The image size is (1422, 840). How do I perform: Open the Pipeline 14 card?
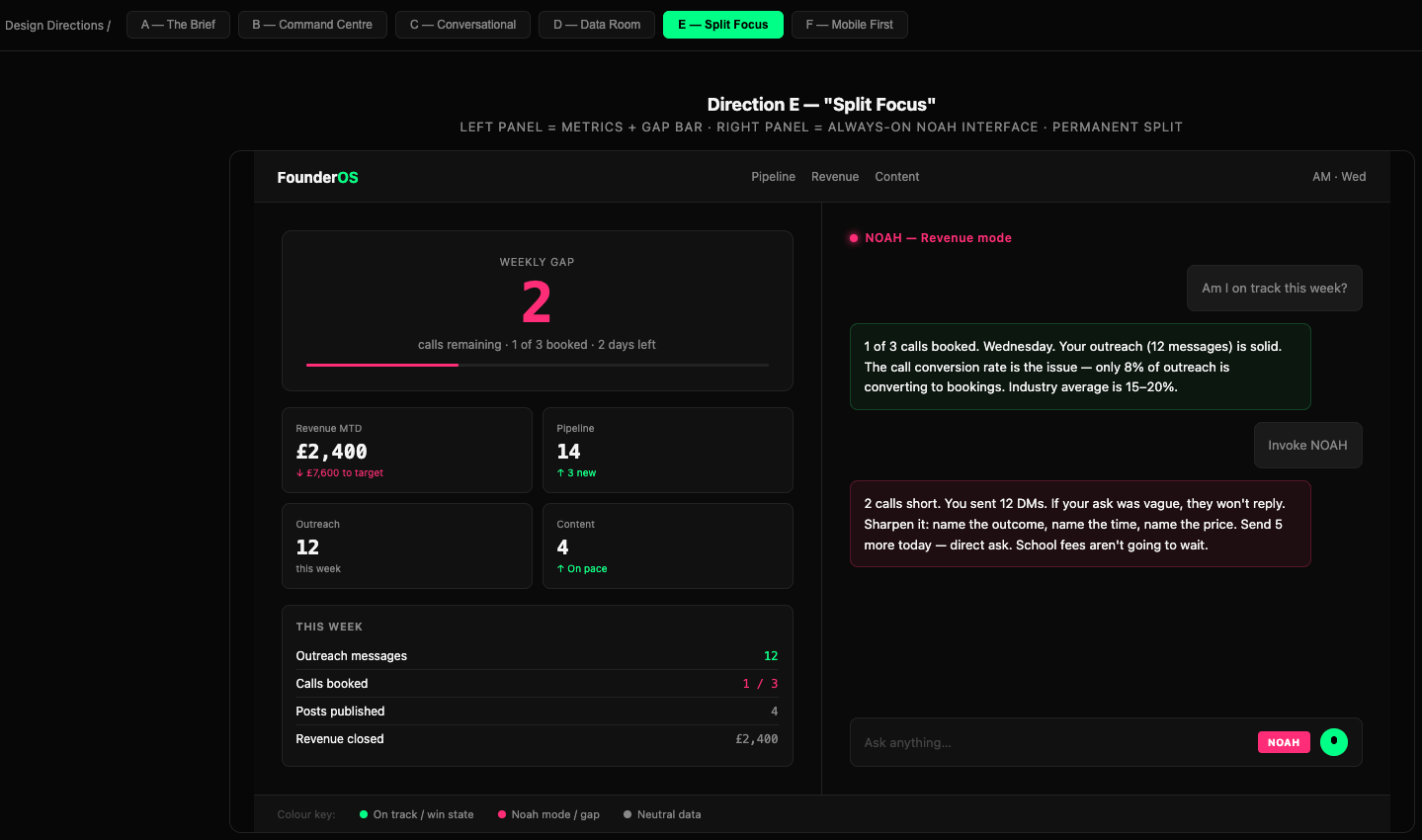click(x=668, y=451)
